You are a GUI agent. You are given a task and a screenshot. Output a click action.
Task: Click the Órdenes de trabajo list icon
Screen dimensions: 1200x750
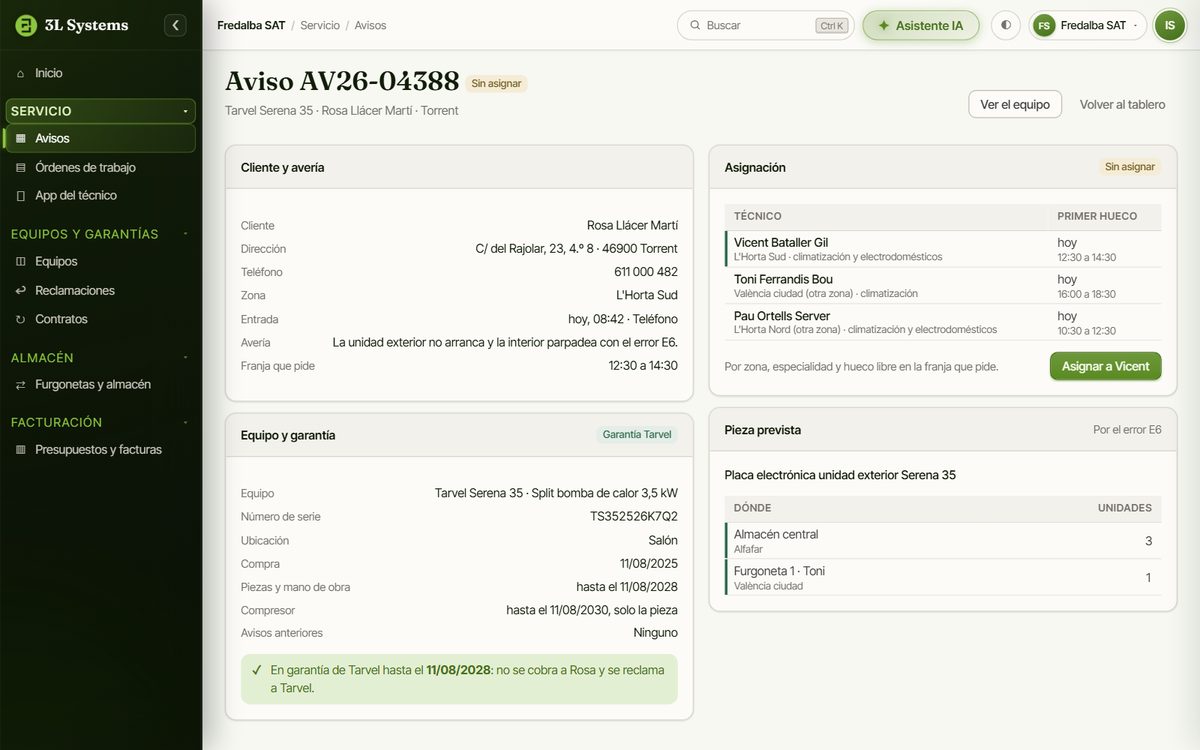(21, 168)
